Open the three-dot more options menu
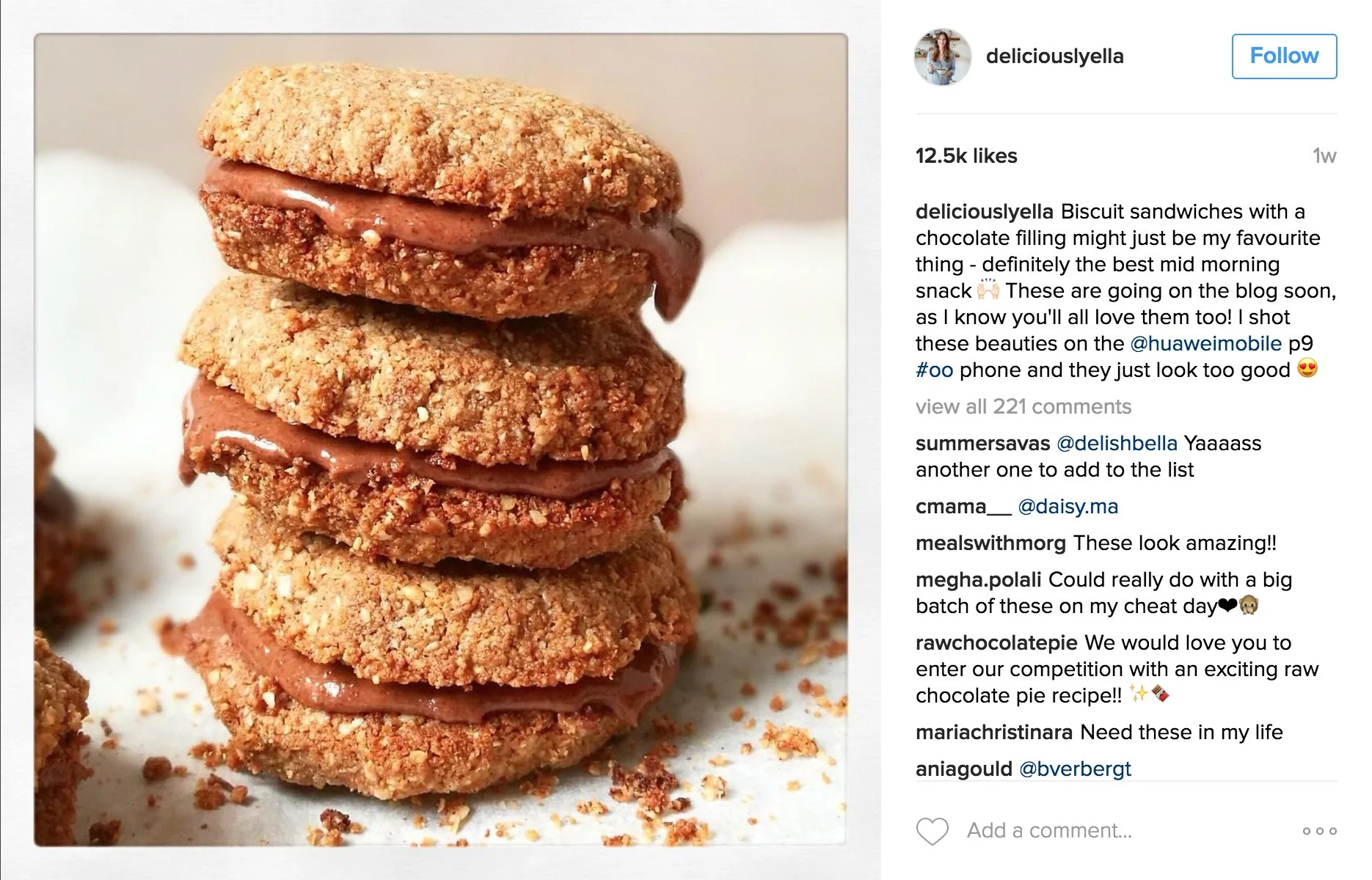The height and width of the screenshot is (880, 1372). point(1319,831)
